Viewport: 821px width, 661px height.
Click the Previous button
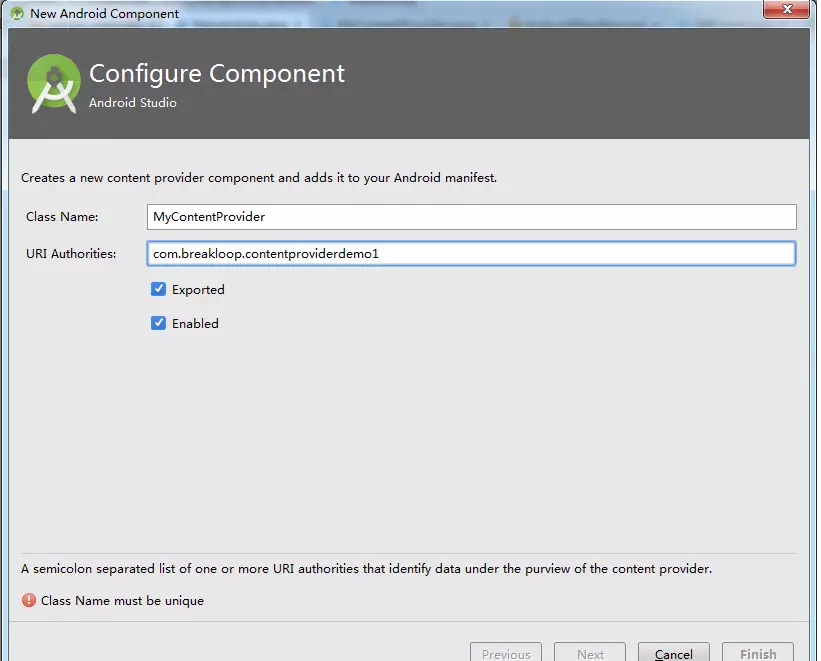(506, 653)
